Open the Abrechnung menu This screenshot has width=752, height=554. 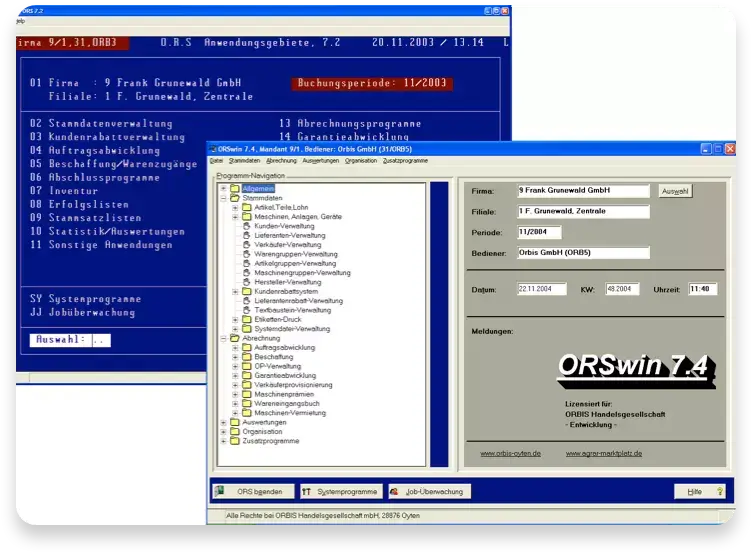tap(282, 161)
